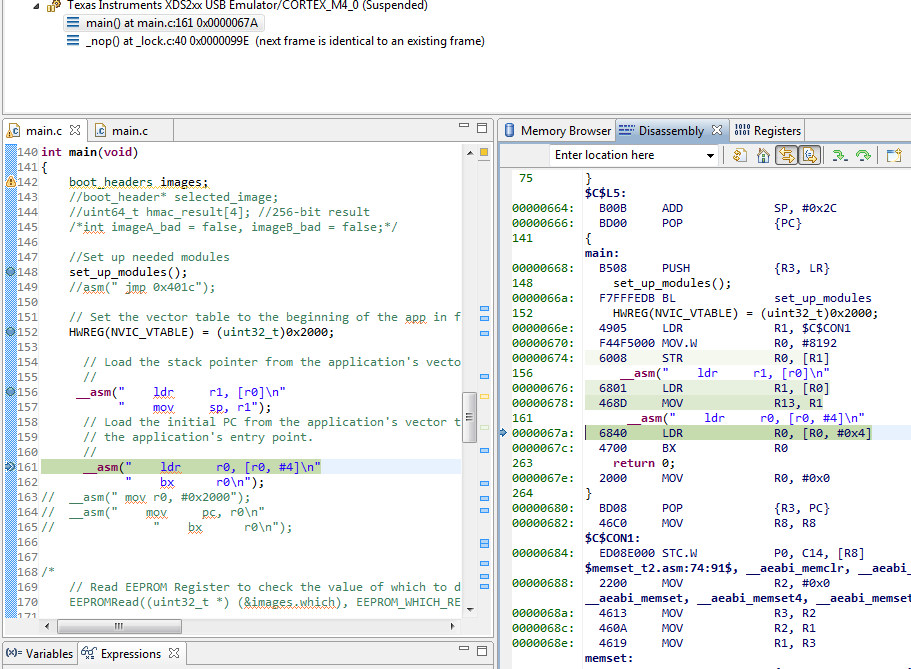Toggle source mode in the Disassembly view

[809, 155]
